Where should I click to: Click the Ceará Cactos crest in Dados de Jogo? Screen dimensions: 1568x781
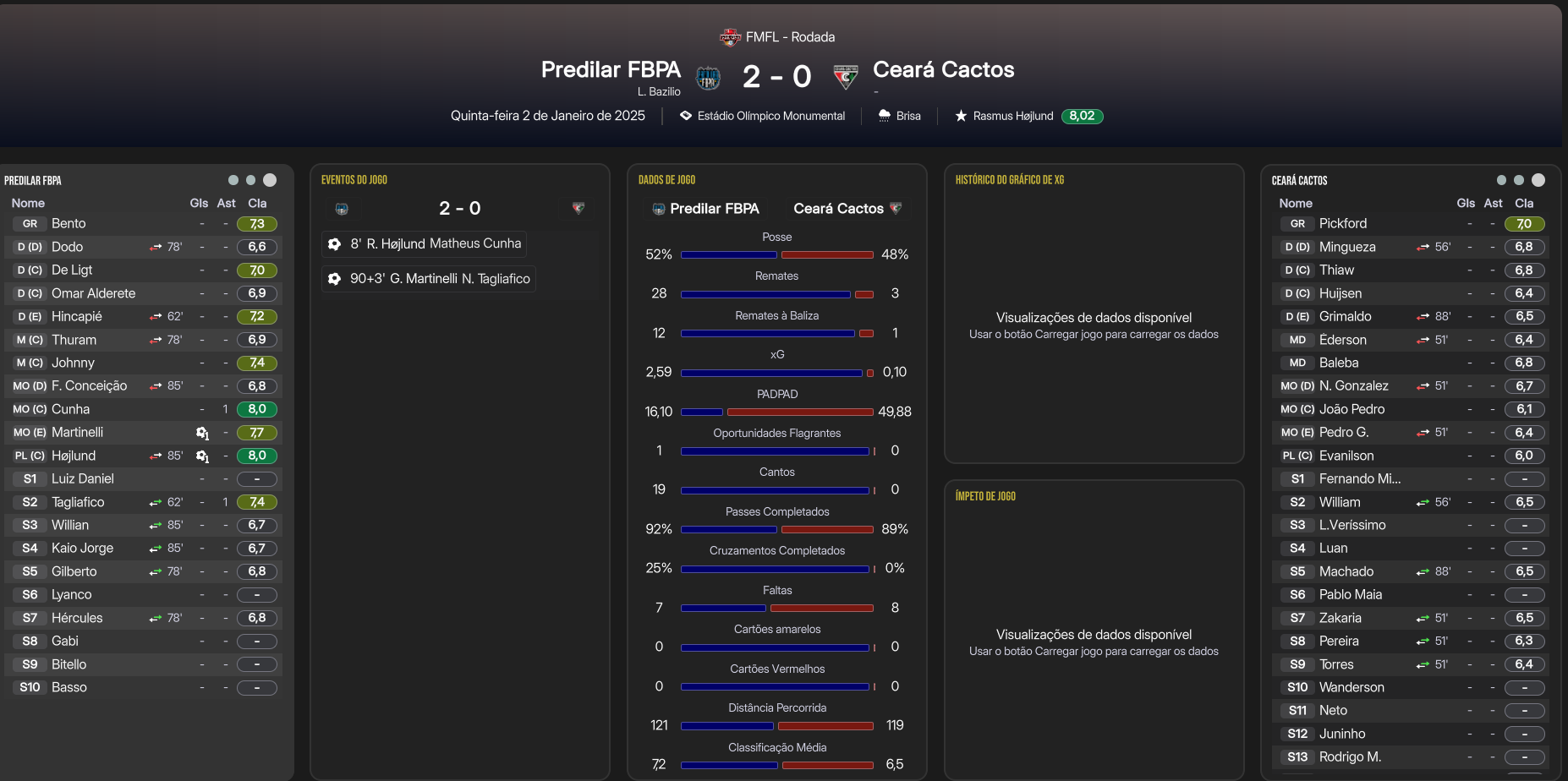[896, 209]
